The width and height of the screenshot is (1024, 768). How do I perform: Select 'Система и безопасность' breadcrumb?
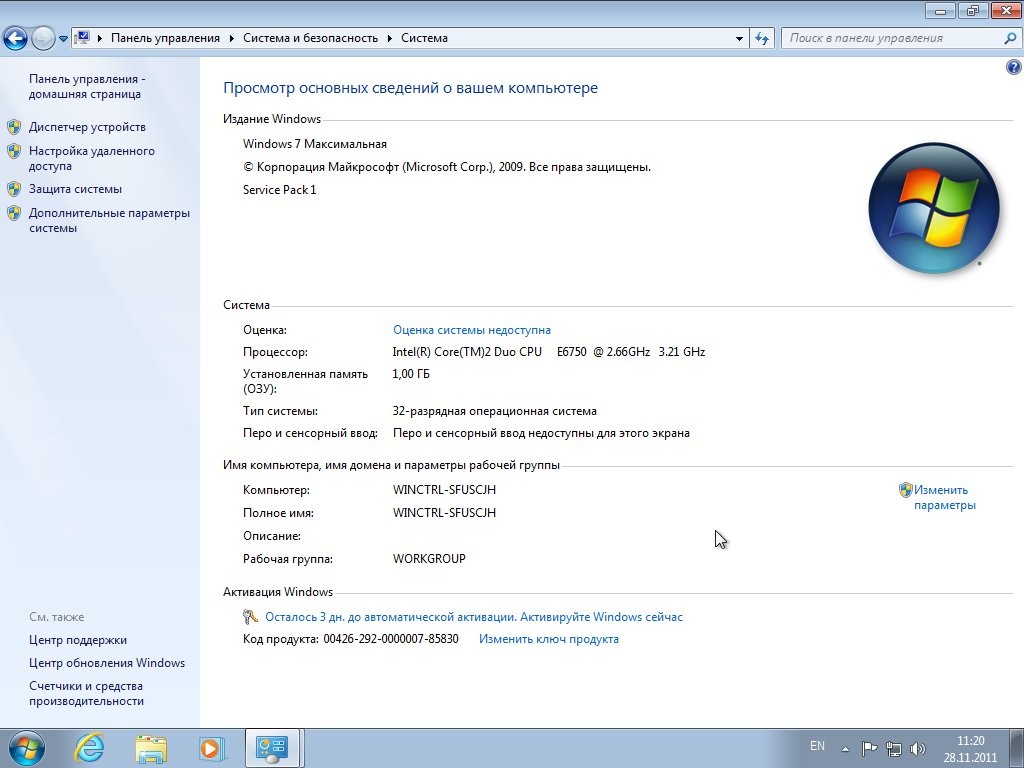pos(310,38)
